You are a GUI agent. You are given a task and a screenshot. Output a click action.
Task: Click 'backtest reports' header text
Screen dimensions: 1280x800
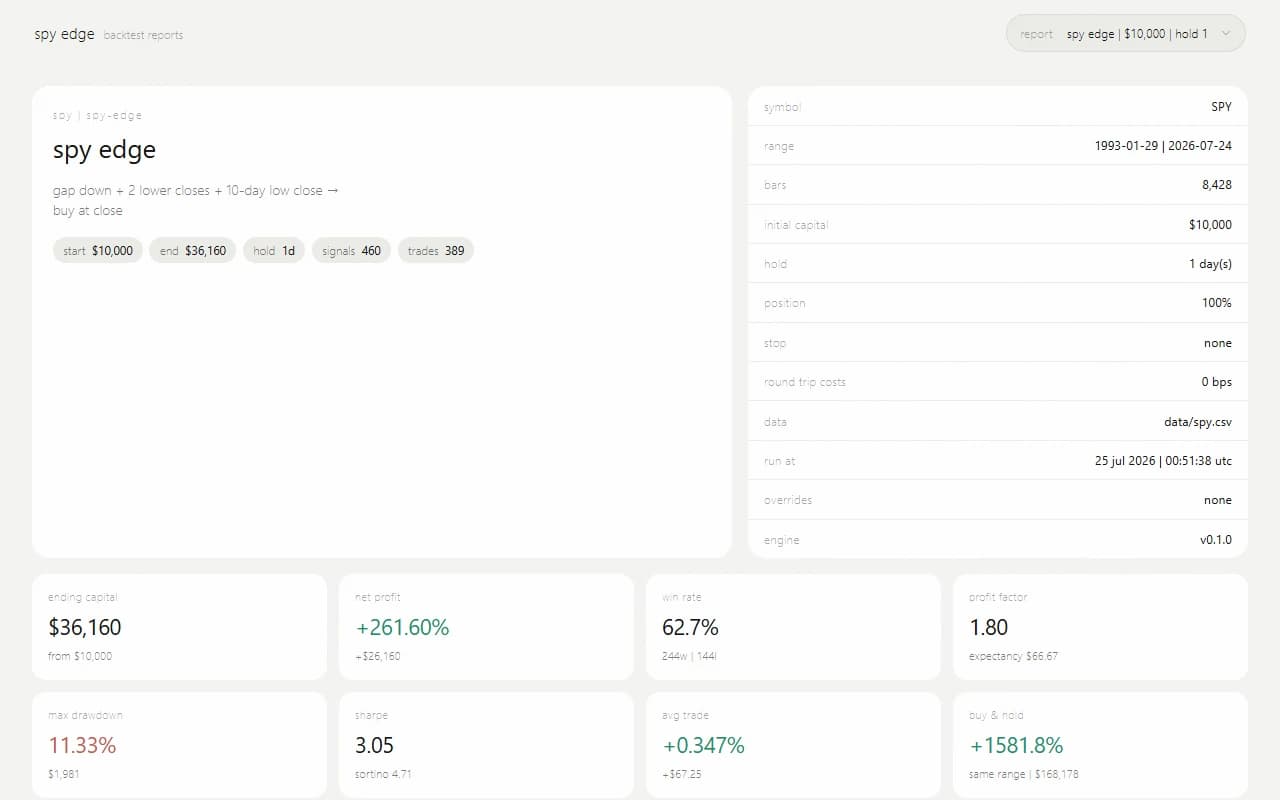pyautogui.click(x=143, y=35)
